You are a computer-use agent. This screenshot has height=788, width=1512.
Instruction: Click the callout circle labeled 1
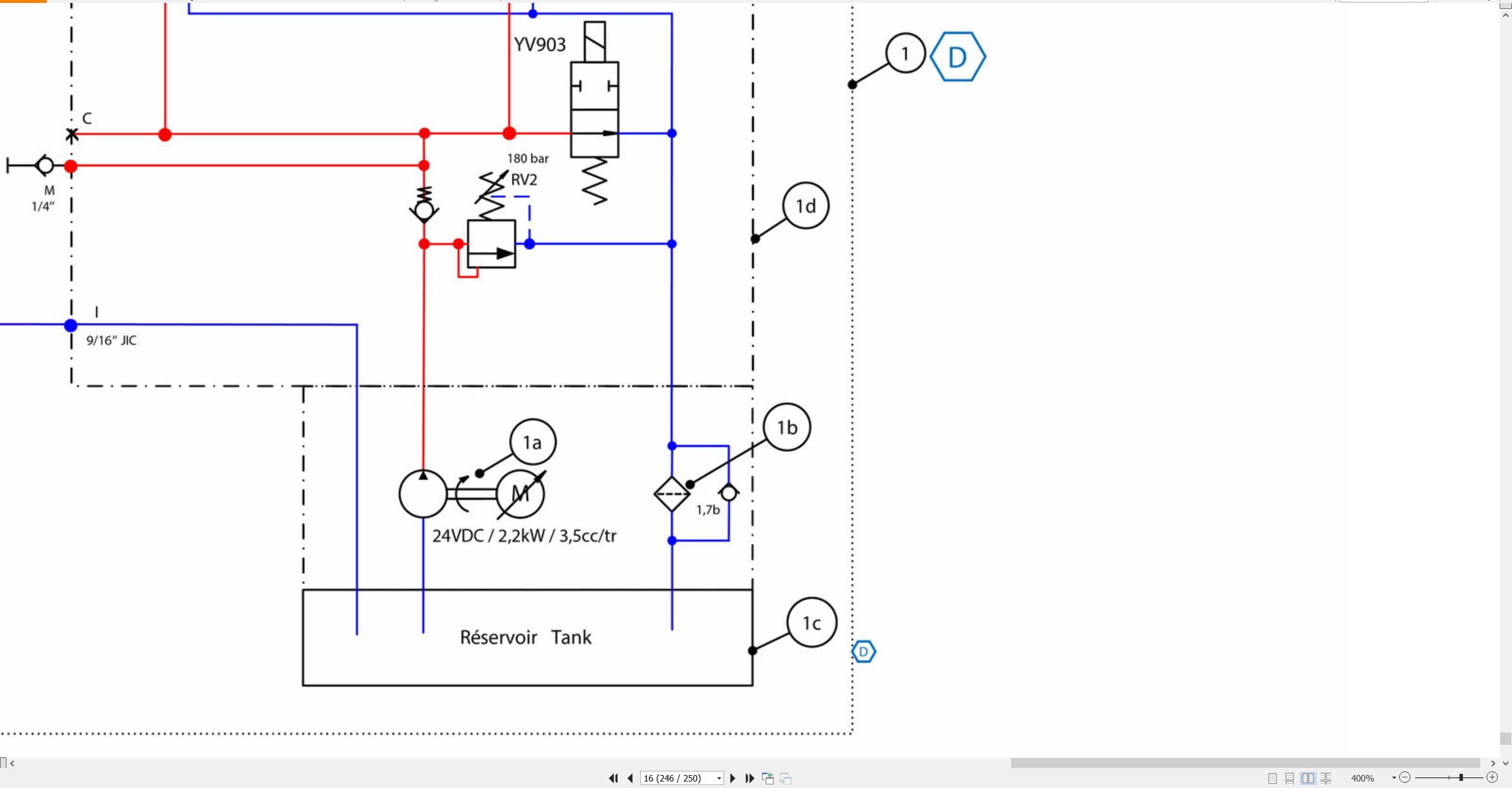click(905, 53)
